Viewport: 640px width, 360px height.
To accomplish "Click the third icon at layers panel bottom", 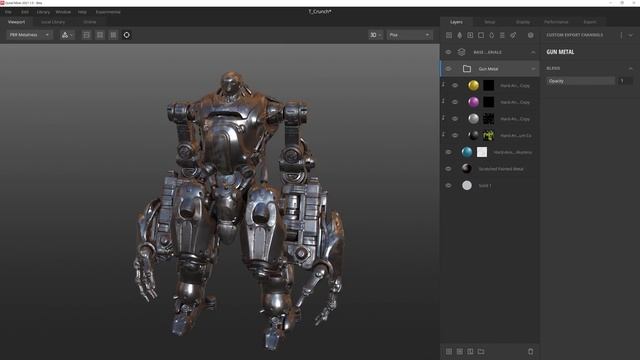I will coord(470,351).
